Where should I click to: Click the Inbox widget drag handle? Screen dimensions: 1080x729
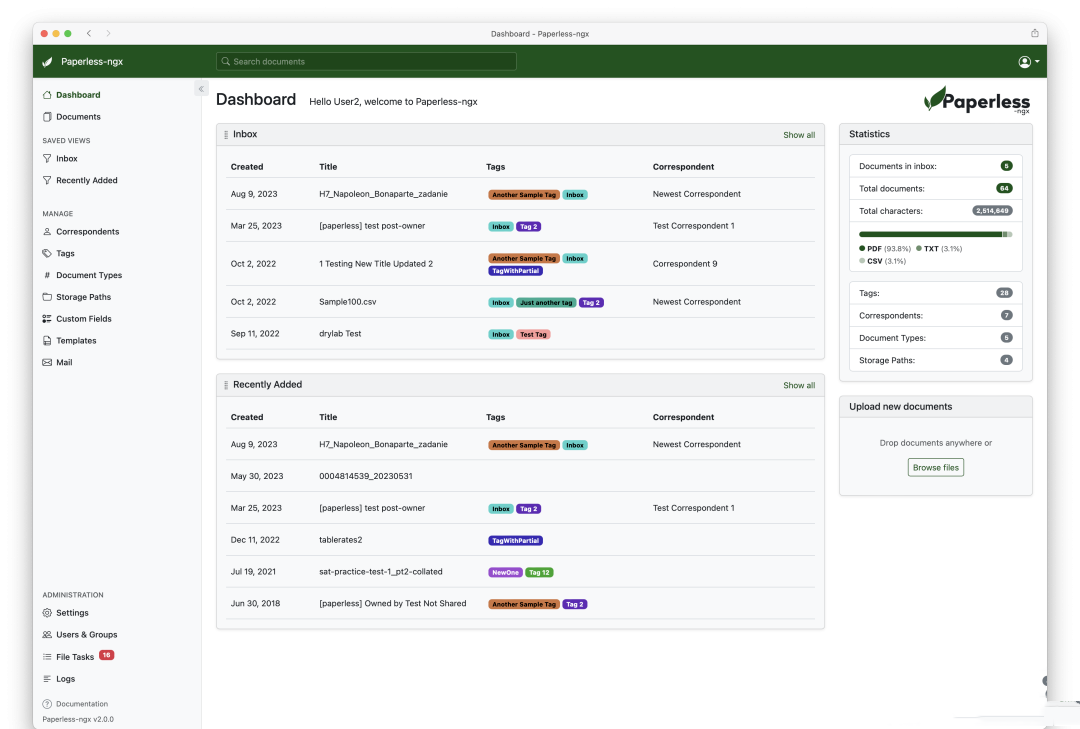(x=226, y=135)
